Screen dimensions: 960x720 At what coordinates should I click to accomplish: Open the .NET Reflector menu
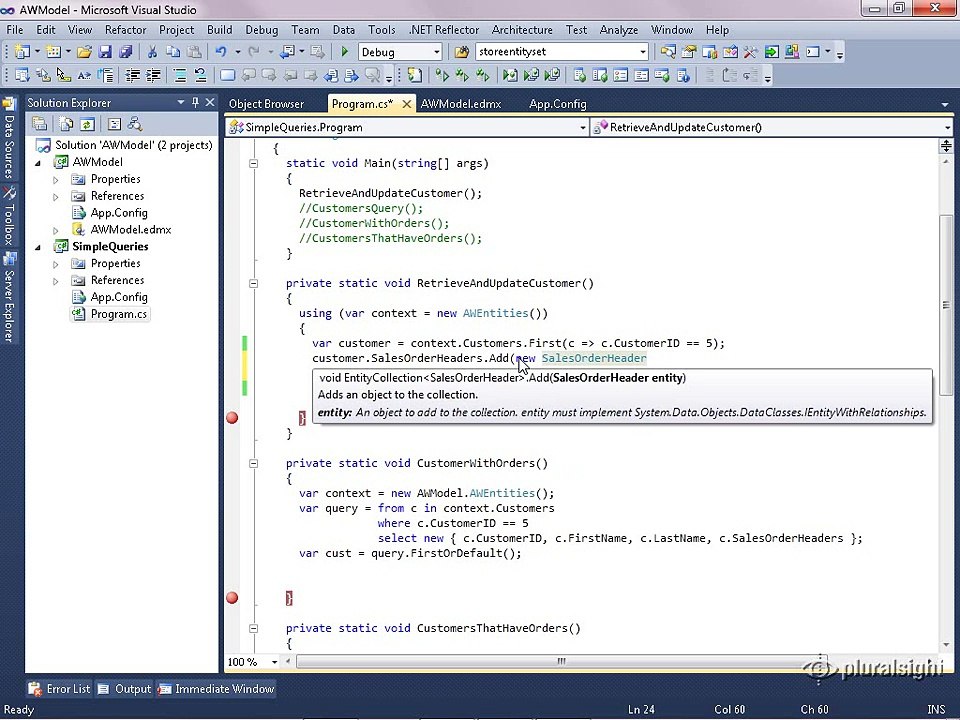click(443, 29)
